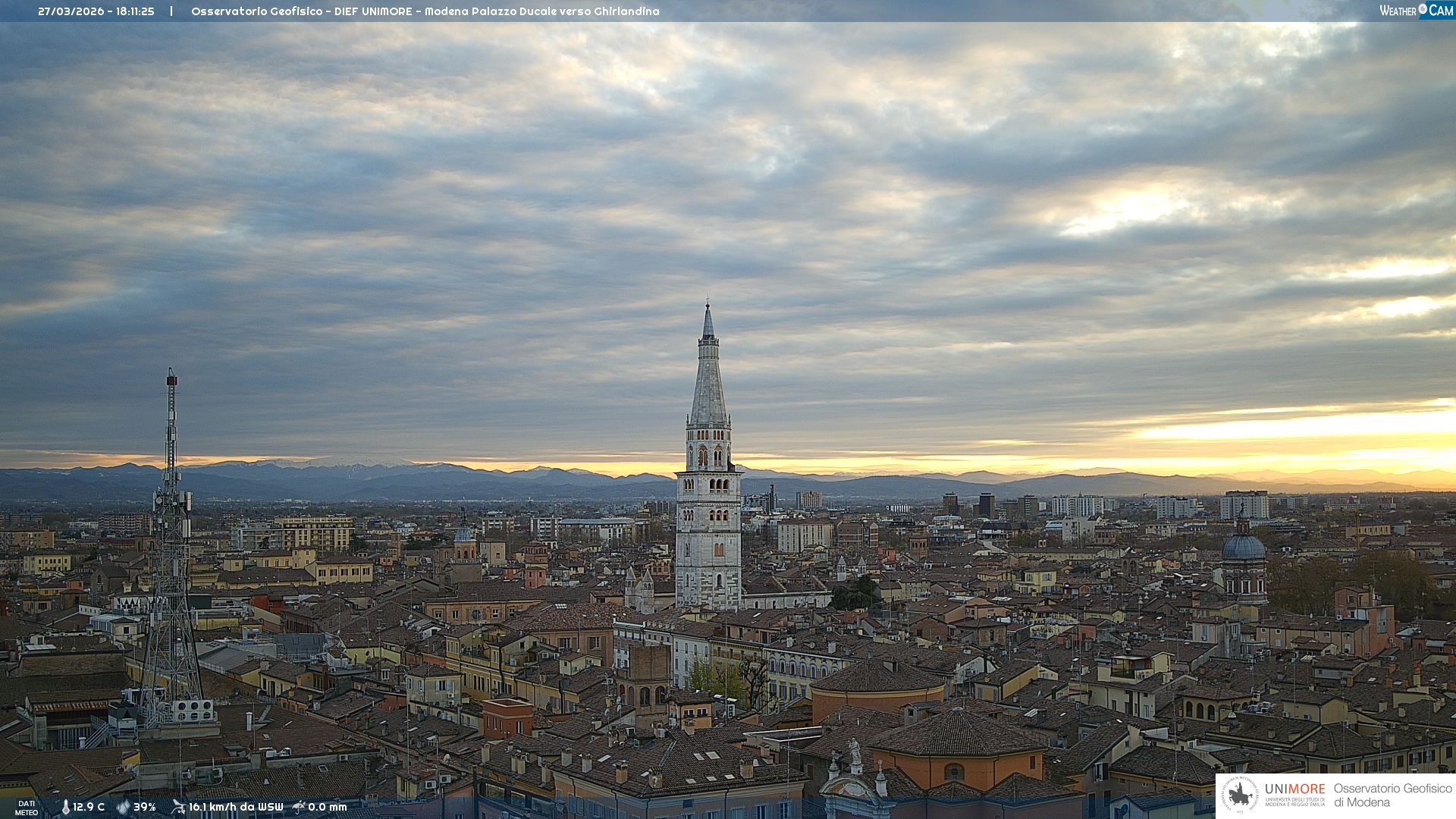Select the 12.9 C temperature reading
Image resolution: width=1456 pixels, height=819 pixels.
pos(89,807)
